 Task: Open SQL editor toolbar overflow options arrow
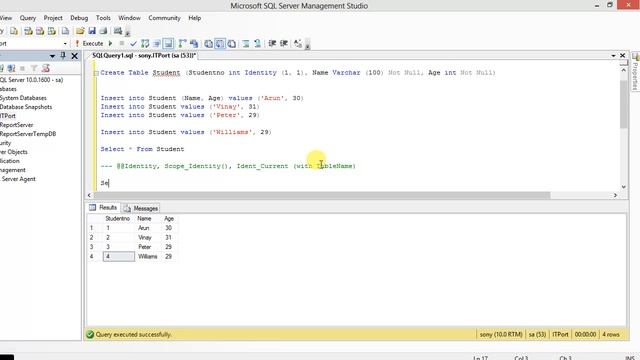[307, 44]
